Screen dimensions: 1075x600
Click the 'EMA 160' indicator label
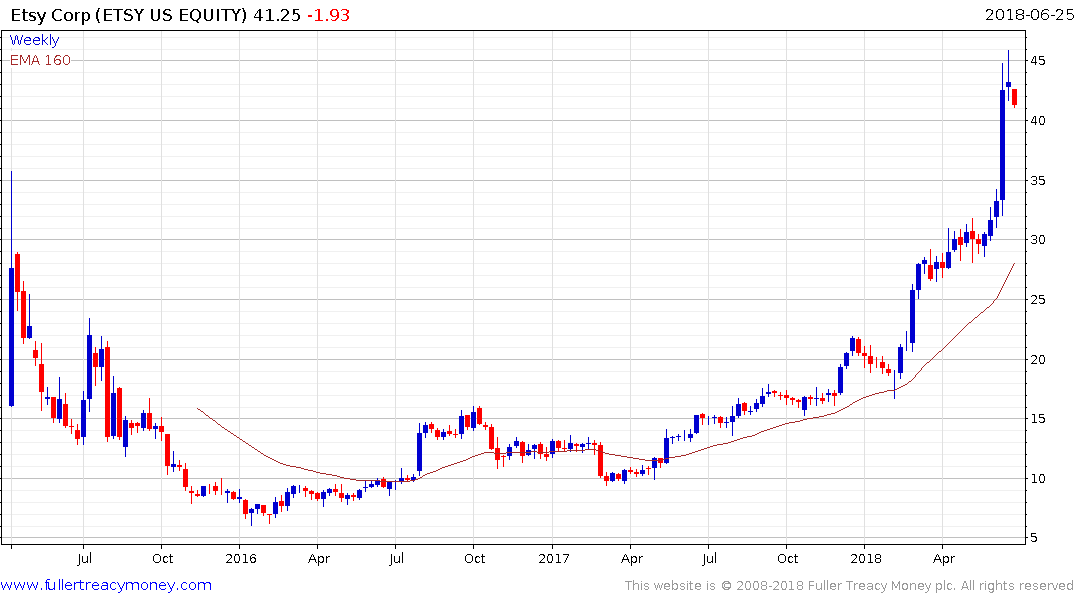pyautogui.click(x=40, y=60)
